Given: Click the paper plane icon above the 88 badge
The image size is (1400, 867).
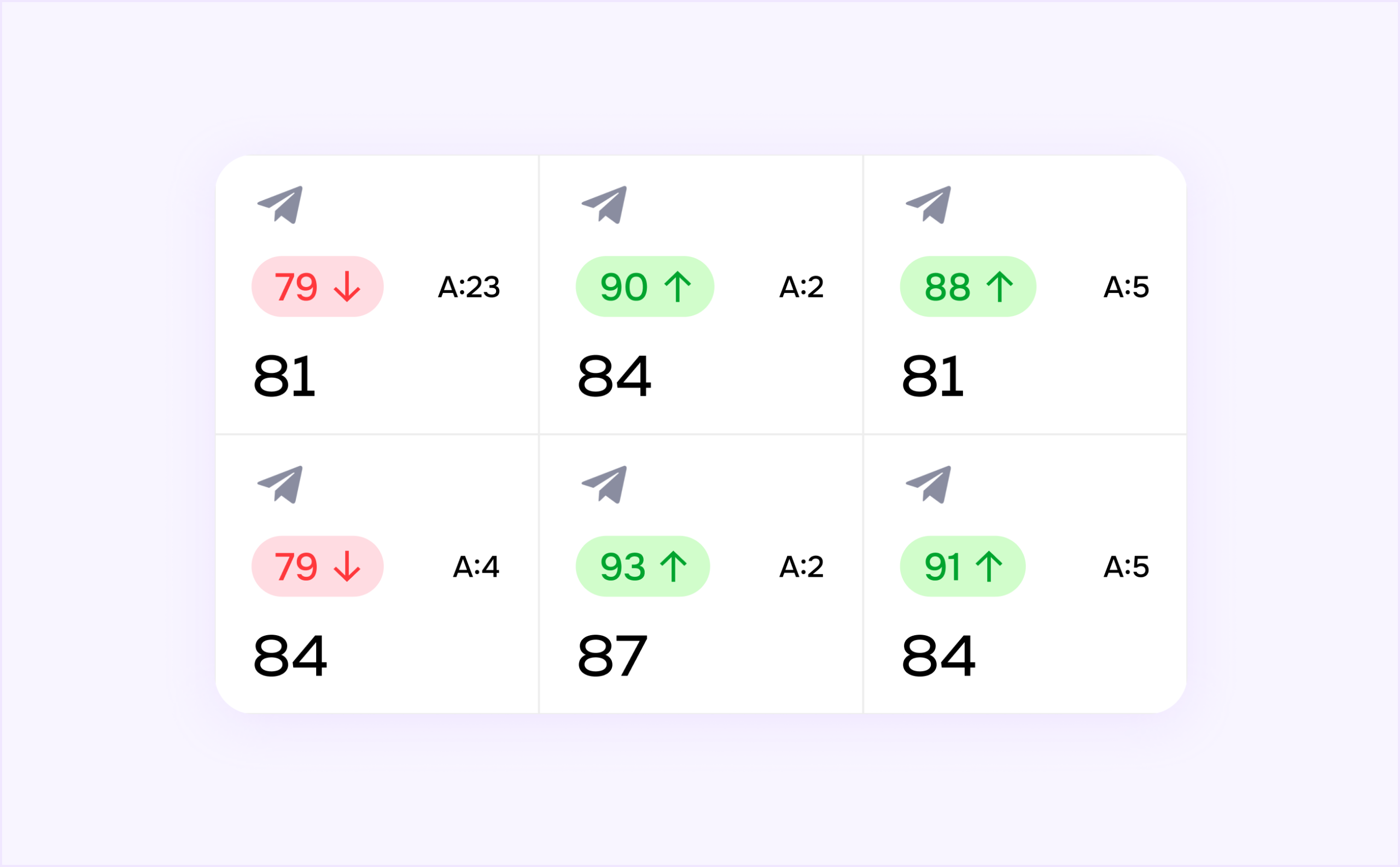Looking at the screenshot, I should click(929, 204).
